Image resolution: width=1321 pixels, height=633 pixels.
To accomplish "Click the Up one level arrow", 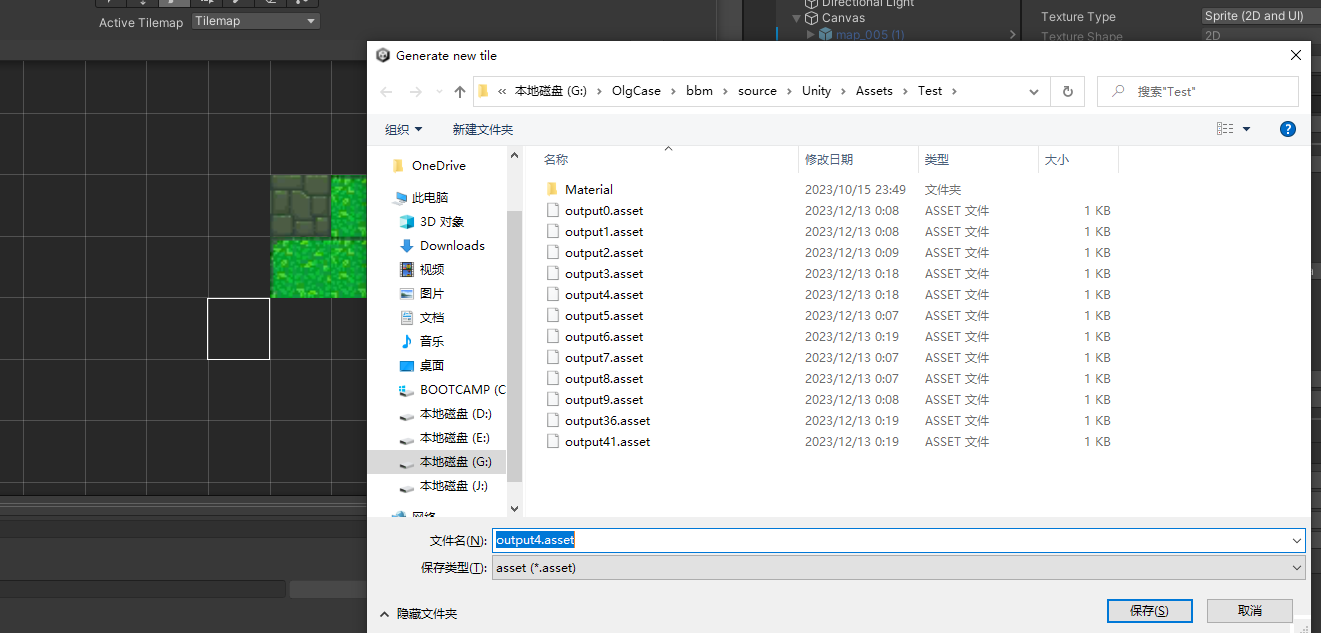I will (x=460, y=91).
